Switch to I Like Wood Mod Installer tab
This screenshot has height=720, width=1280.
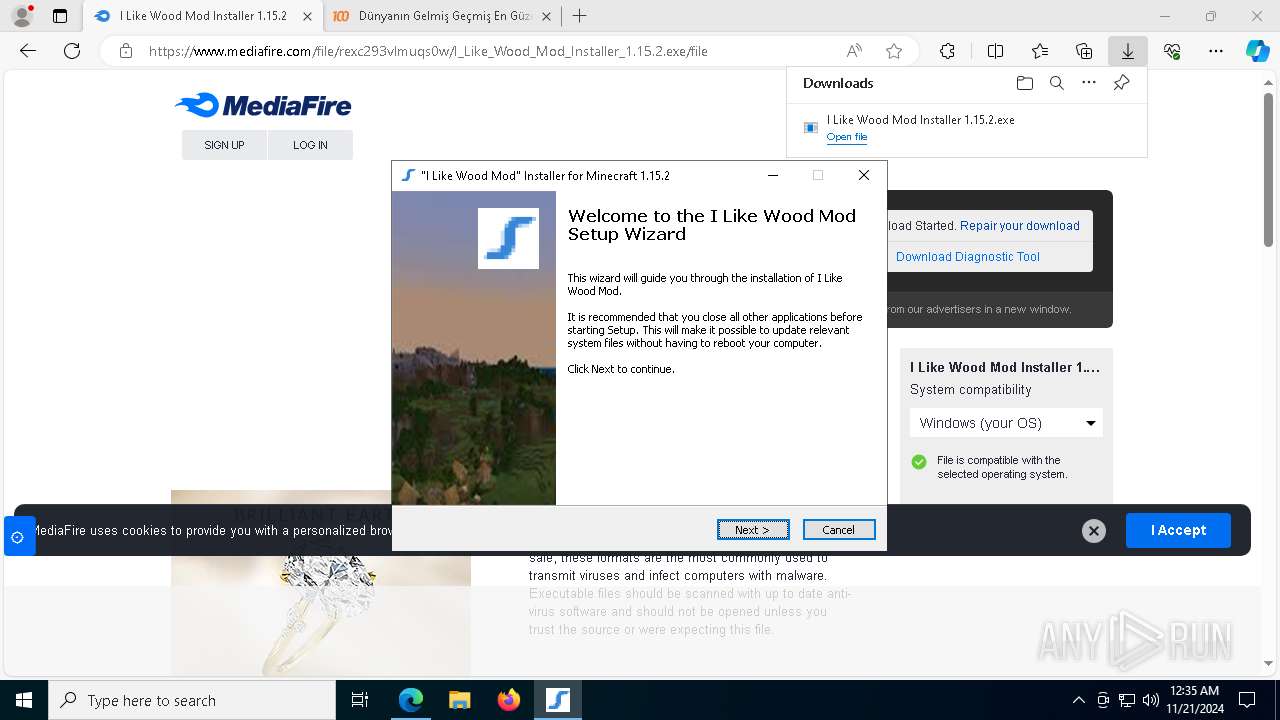pyautogui.click(x=203, y=16)
